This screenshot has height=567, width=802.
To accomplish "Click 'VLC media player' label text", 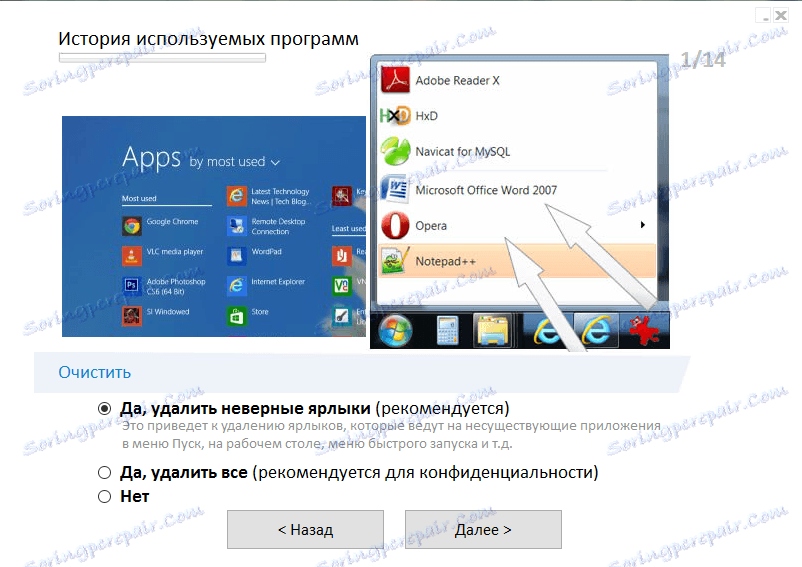I will tap(175, 252).
